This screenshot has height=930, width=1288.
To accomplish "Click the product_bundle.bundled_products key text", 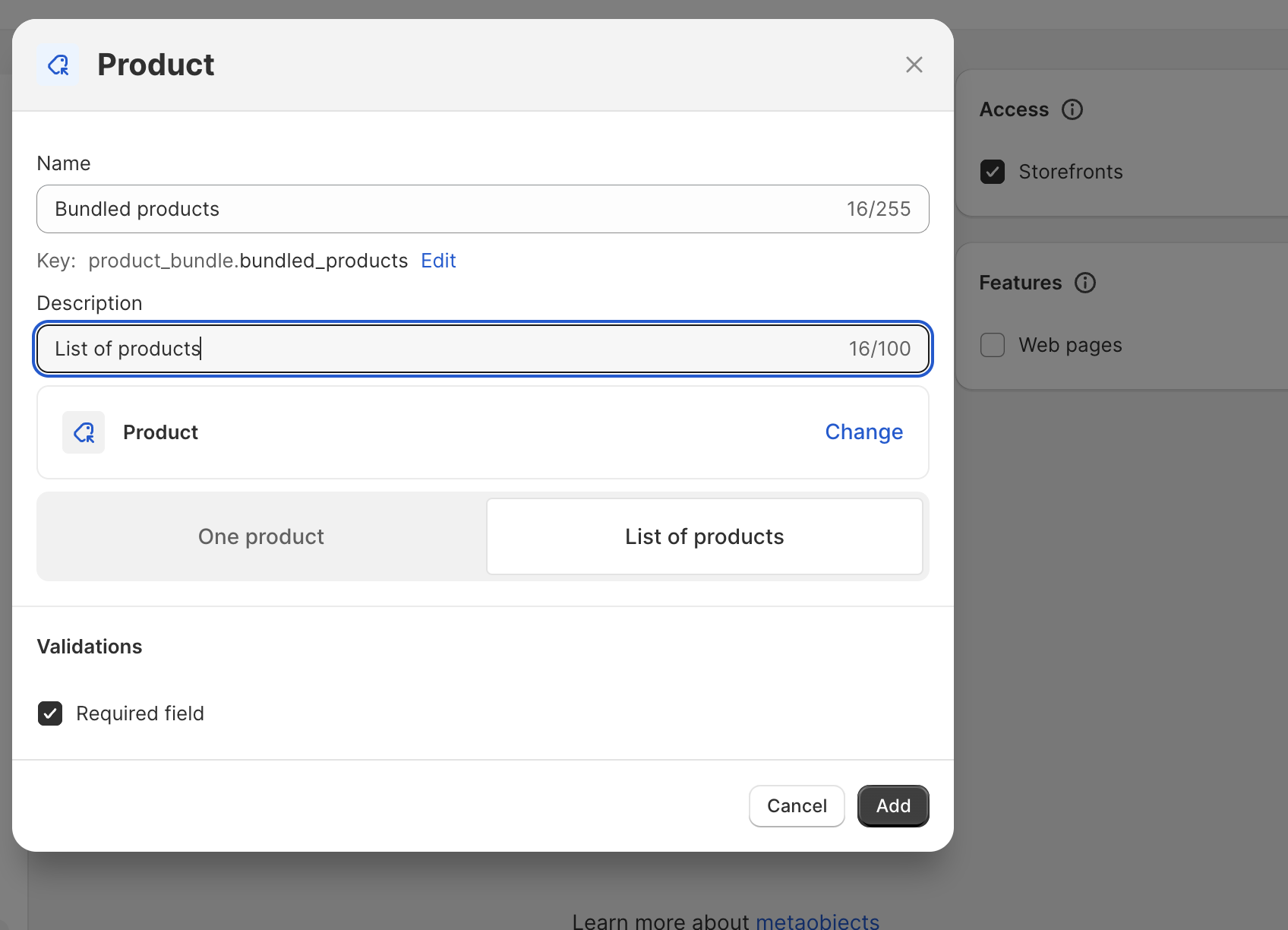I will click(x=248, y=261).
